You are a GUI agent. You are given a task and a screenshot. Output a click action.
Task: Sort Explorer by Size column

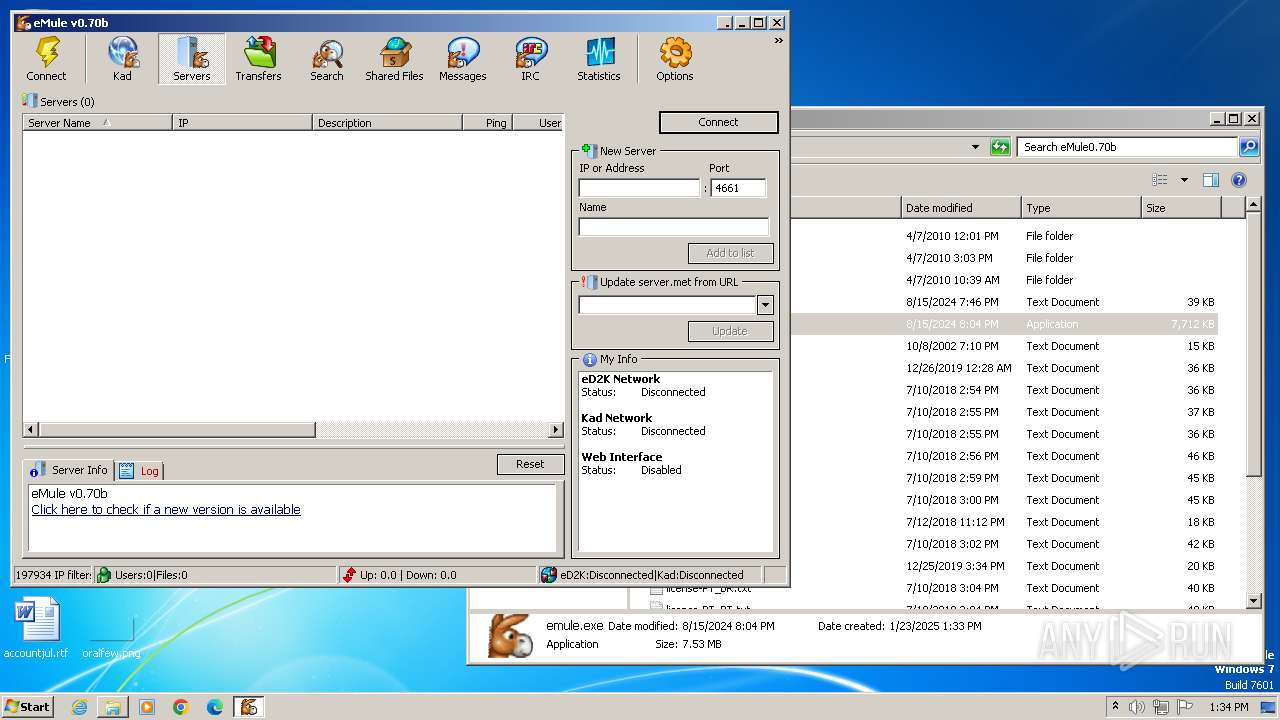(1181, 208)
